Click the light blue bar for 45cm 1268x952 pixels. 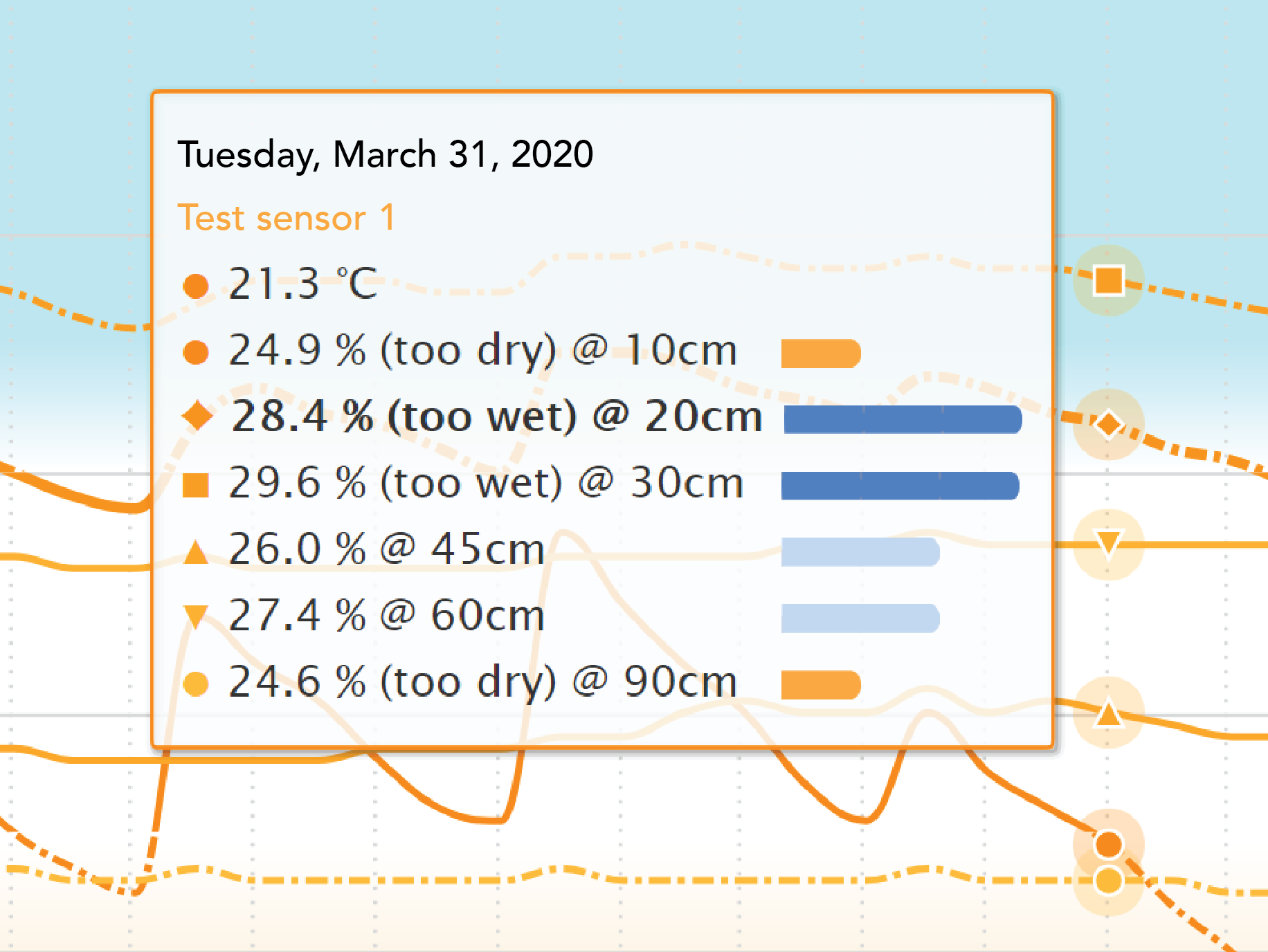pos(860,552)
